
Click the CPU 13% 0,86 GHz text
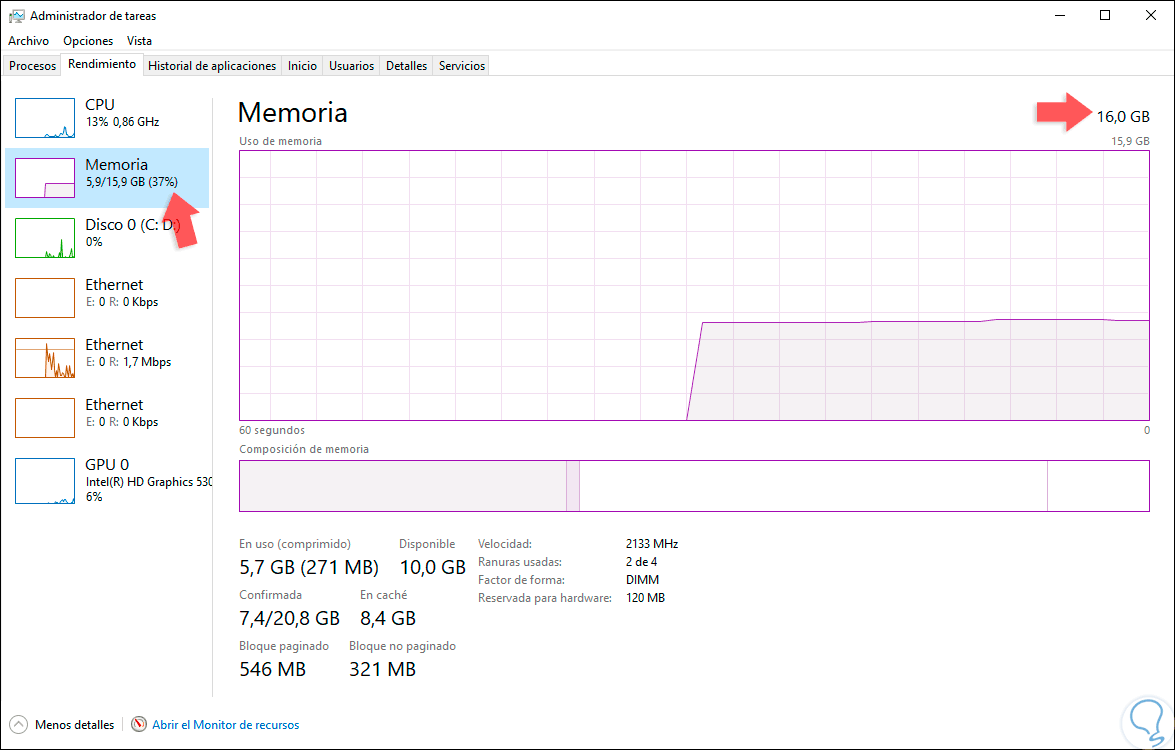[x=122, y=112]
